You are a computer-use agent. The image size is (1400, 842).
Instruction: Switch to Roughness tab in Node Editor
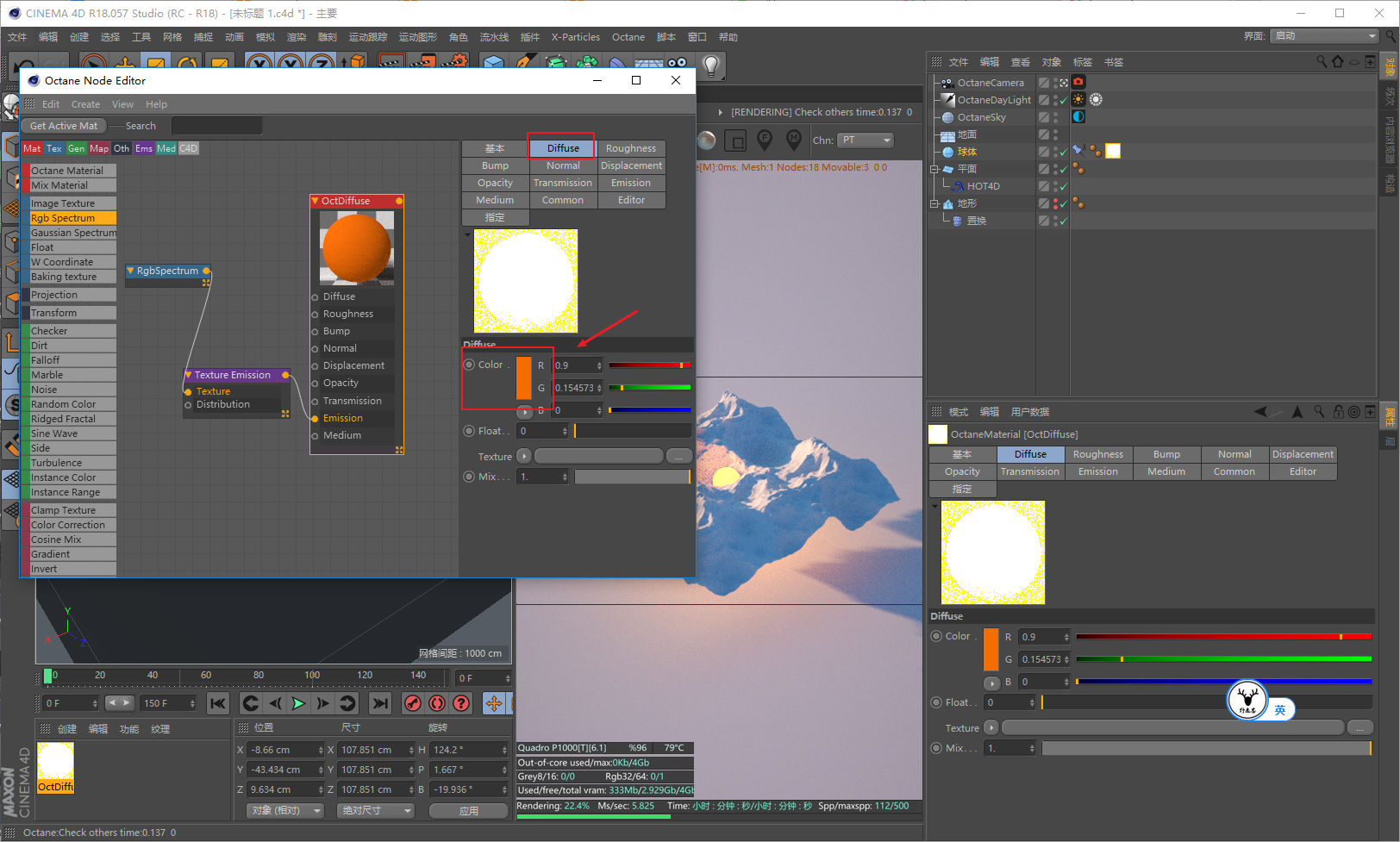click(631, 148)
